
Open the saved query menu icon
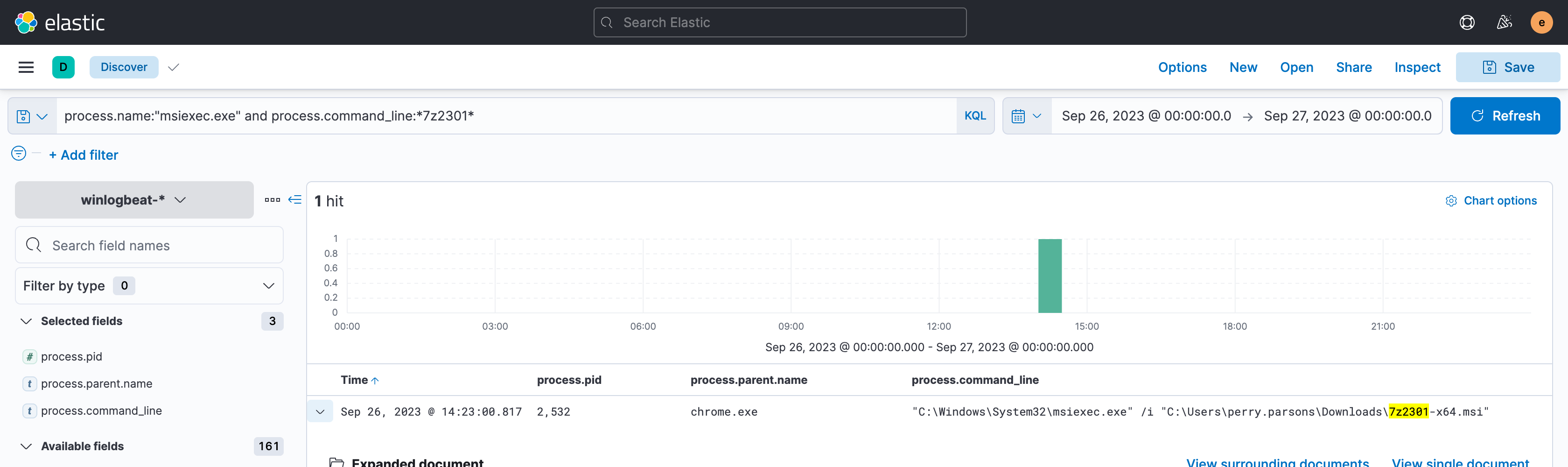click(32, 116)
